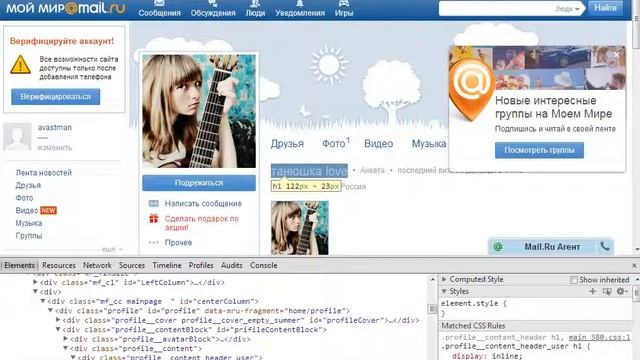Image resolution: width=640 pixels, height=360 pixels.
Task: Open the Видео profile tab
Action: [378, 144]
